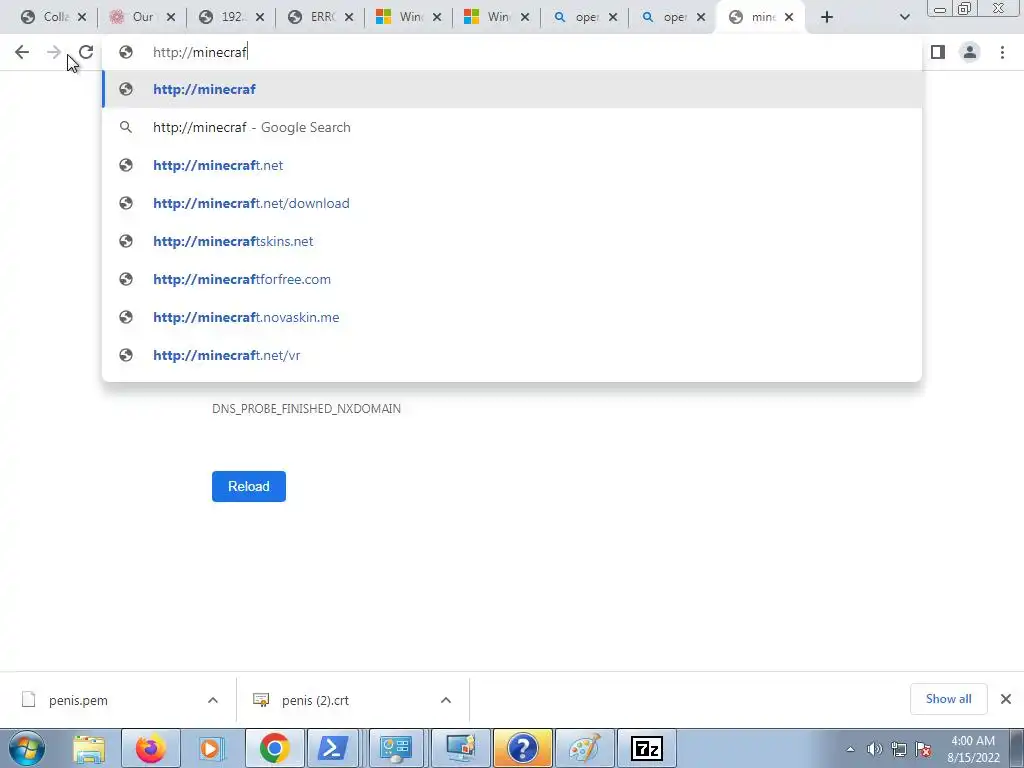
Task: Close the downloads bar
Action: pos(1006,699)
